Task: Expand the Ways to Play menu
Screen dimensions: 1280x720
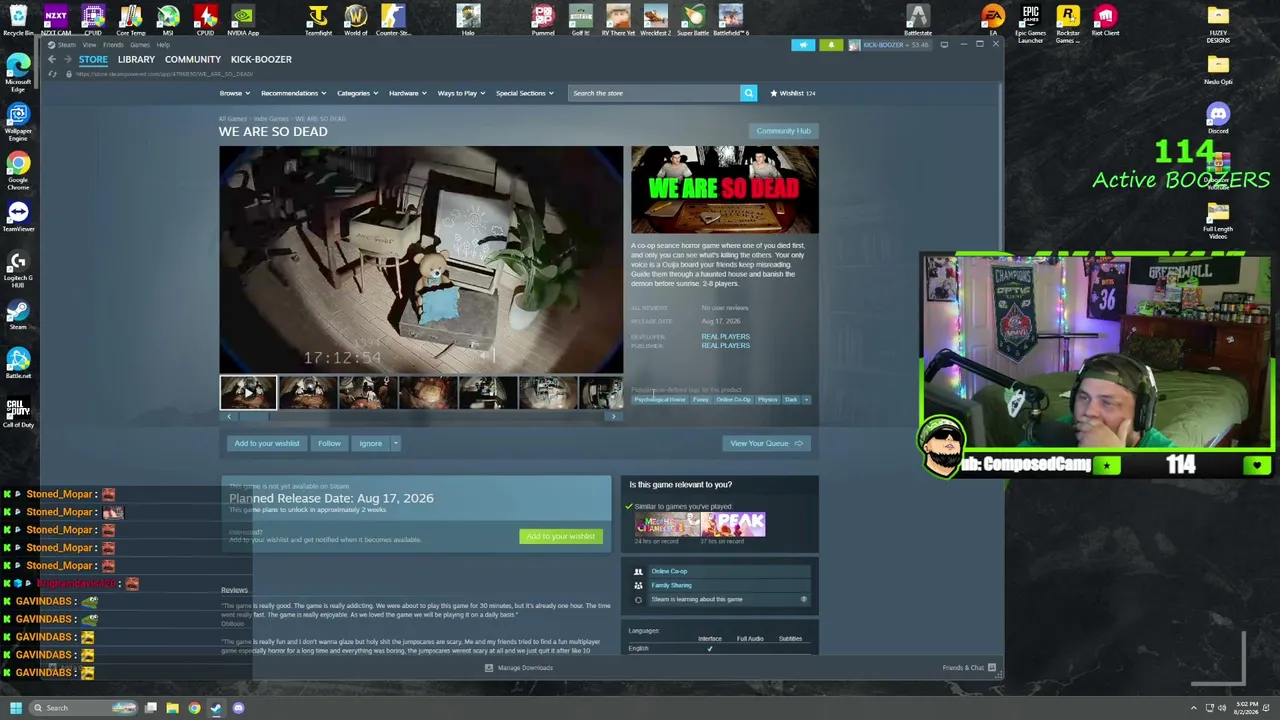Action: pos(461,93)
